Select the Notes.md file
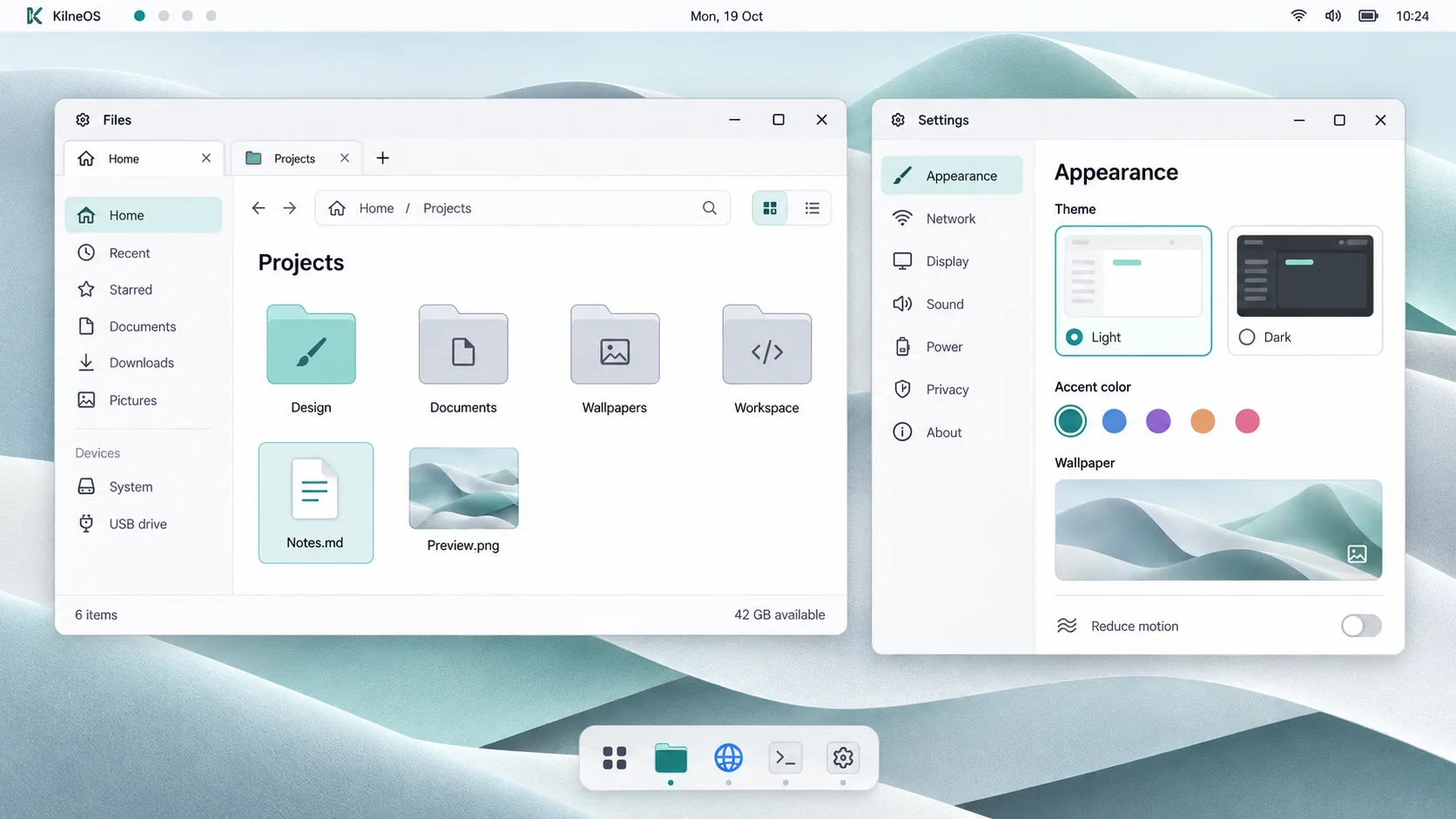The width and height of the screenshot is (1456, 819). point(315,502)
